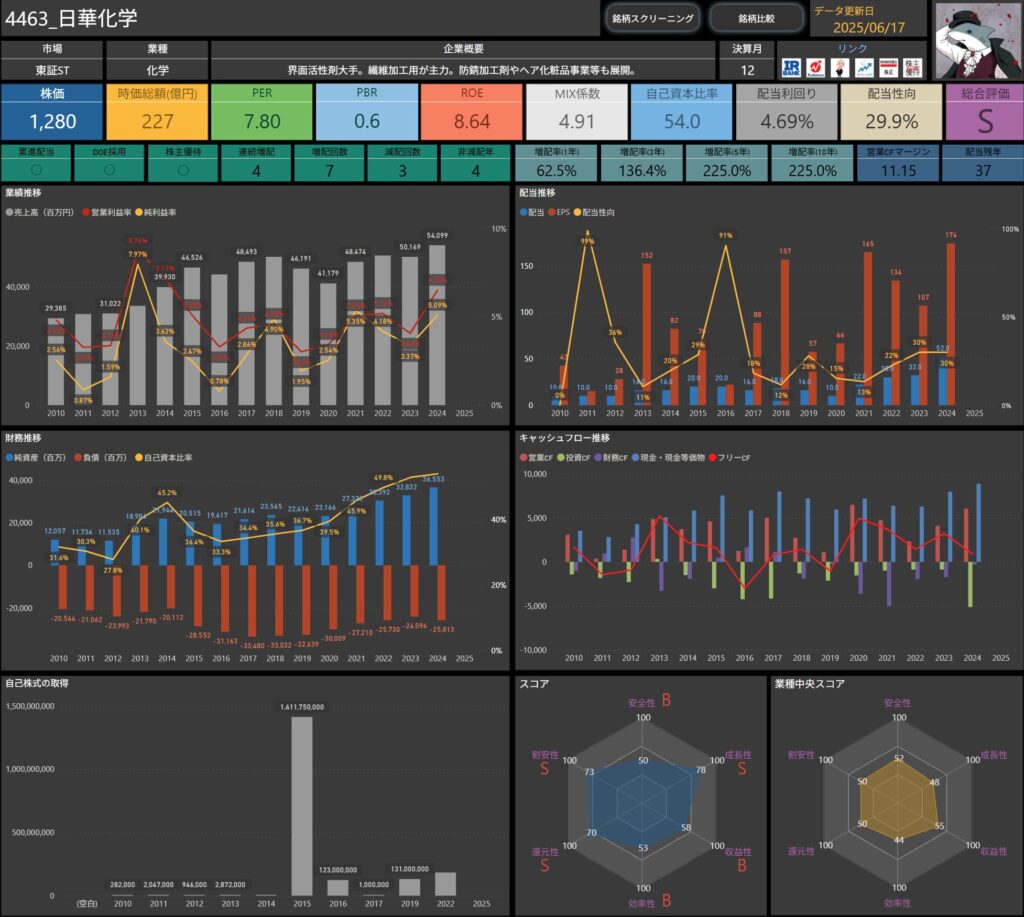The height and width of the screenshot is (917, 1024).
Task: Click the 収益性 B label in スコア radar
Action: [x=739, y=859]
